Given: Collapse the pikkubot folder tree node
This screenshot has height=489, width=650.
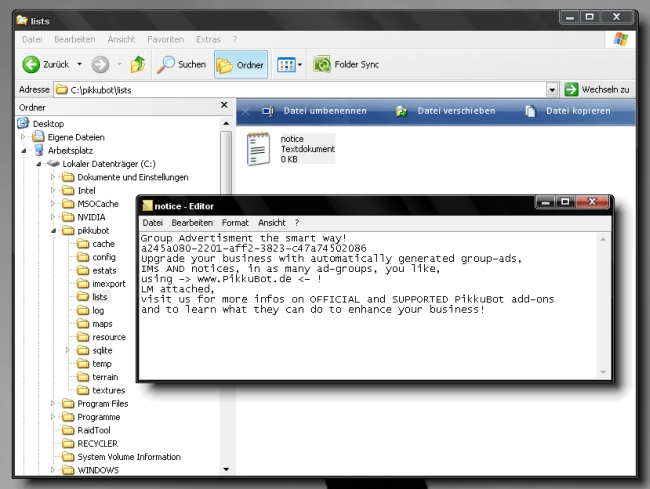Looking at the screenshot, I should tap(54, 230).
